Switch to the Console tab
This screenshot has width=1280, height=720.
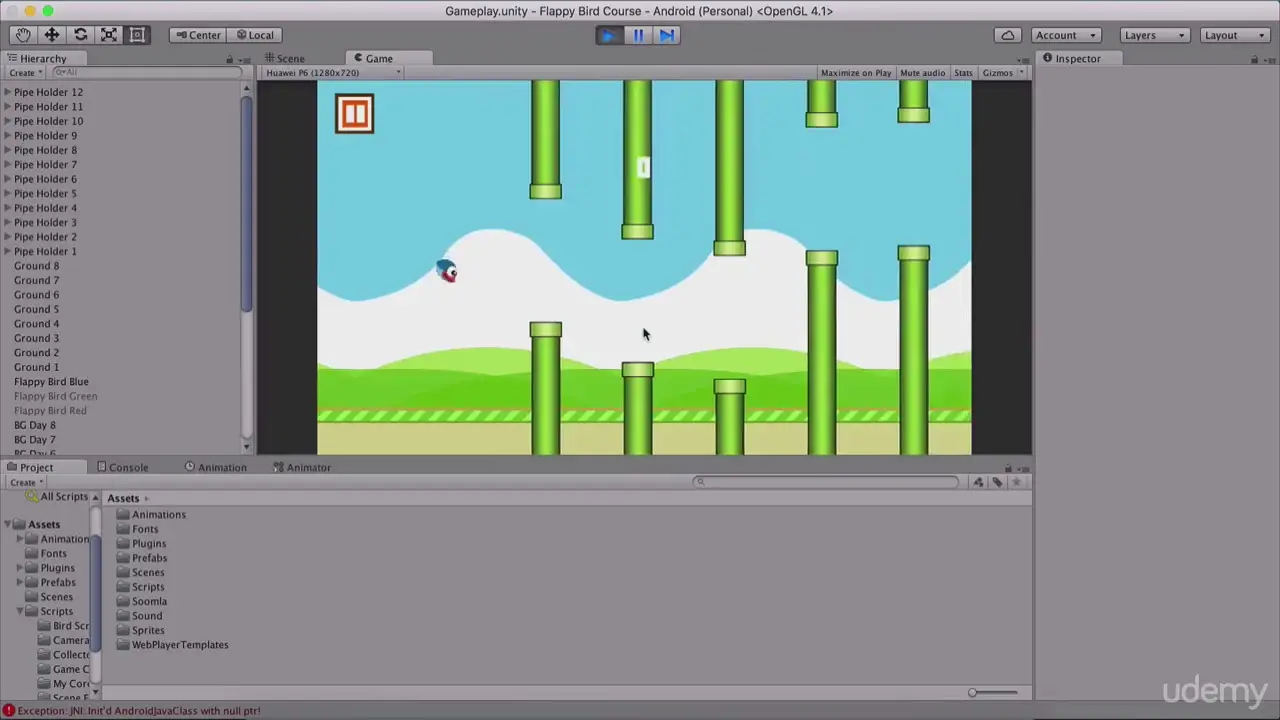[122, 468]
